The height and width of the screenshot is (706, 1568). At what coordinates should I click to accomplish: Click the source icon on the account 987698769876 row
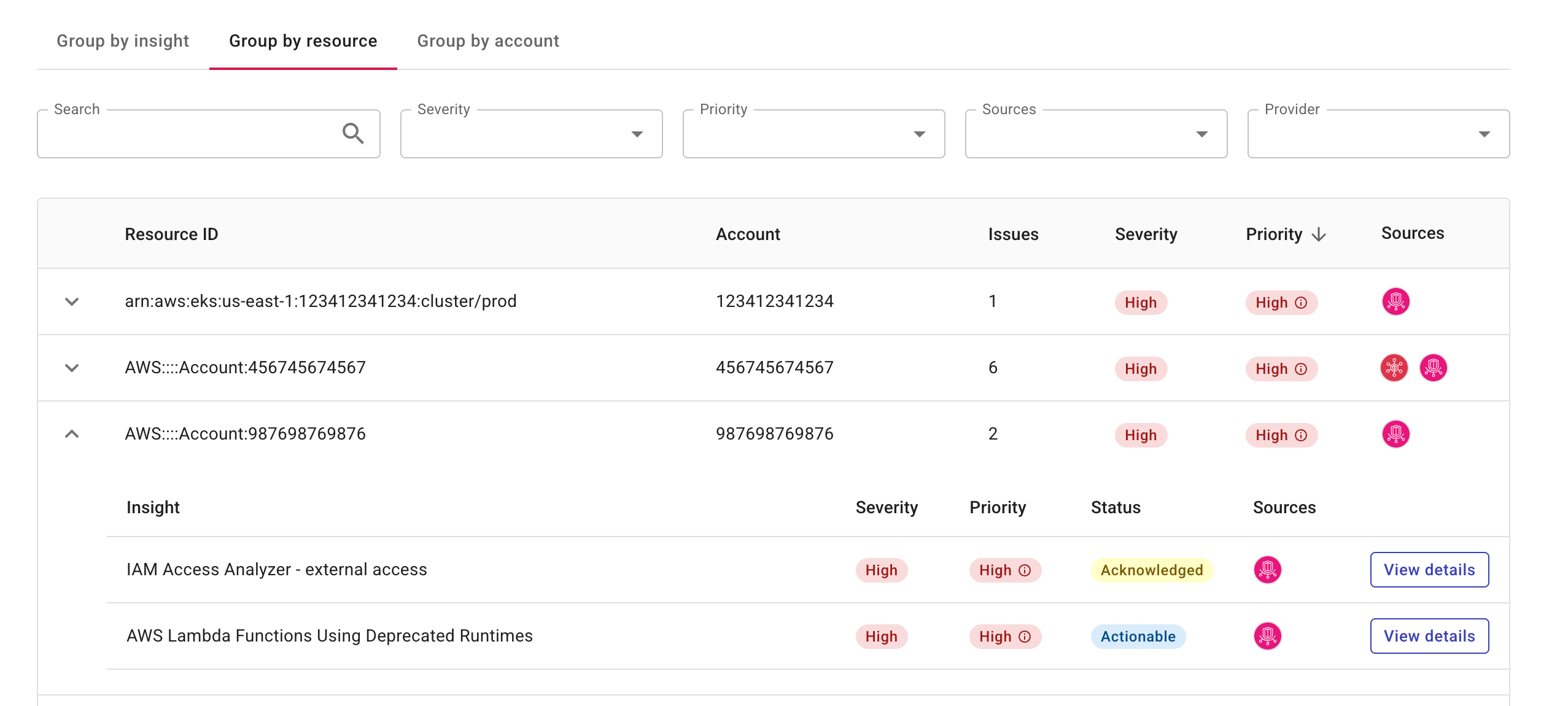pyautogui.click(x=1395, y=433)
